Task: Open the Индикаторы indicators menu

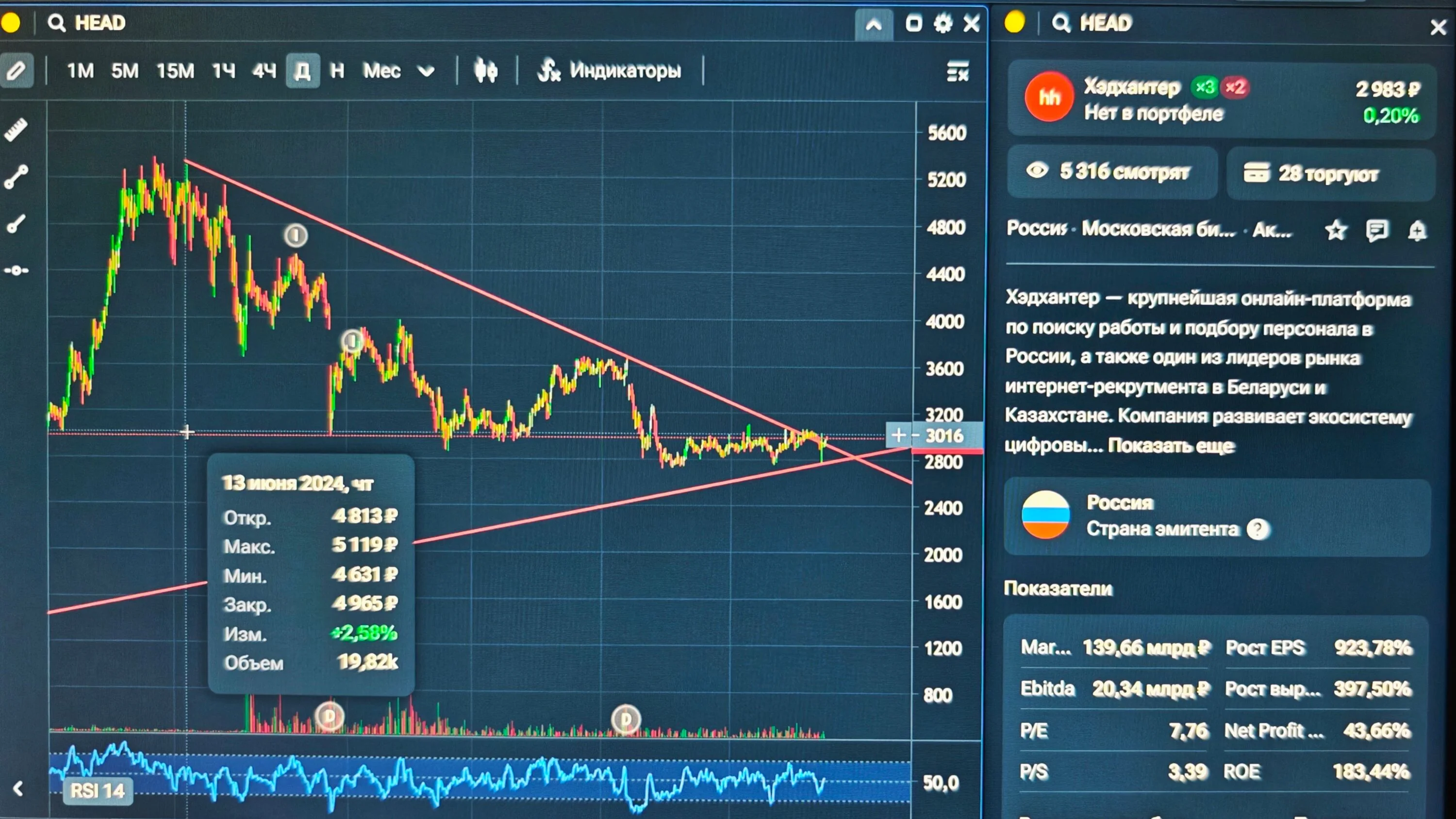Action: [609, 71]
